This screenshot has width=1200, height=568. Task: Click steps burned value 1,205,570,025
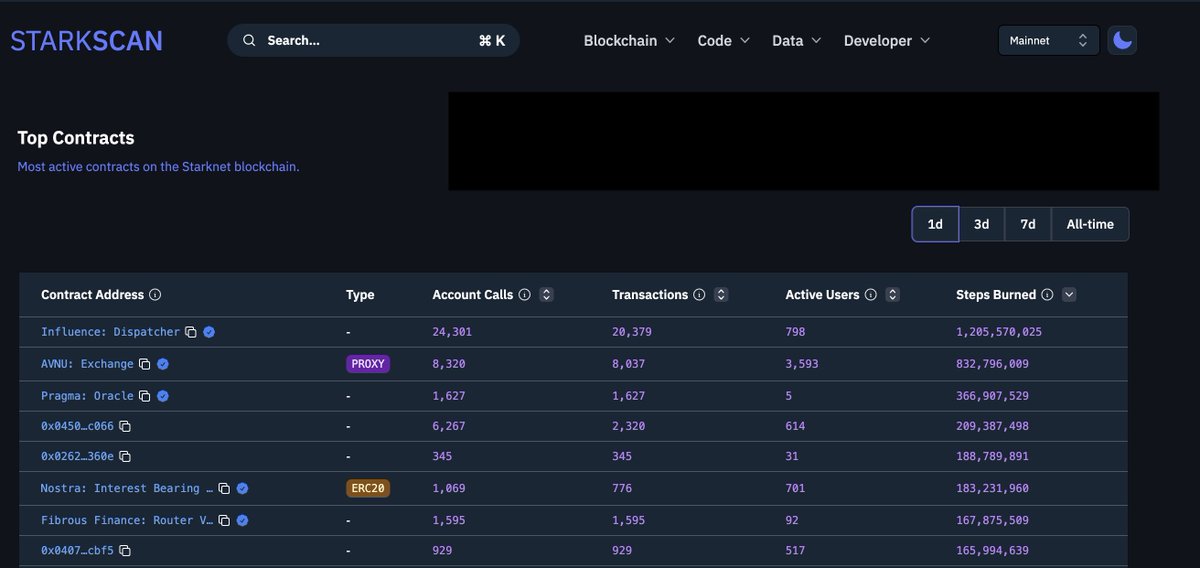pos(999,332)
